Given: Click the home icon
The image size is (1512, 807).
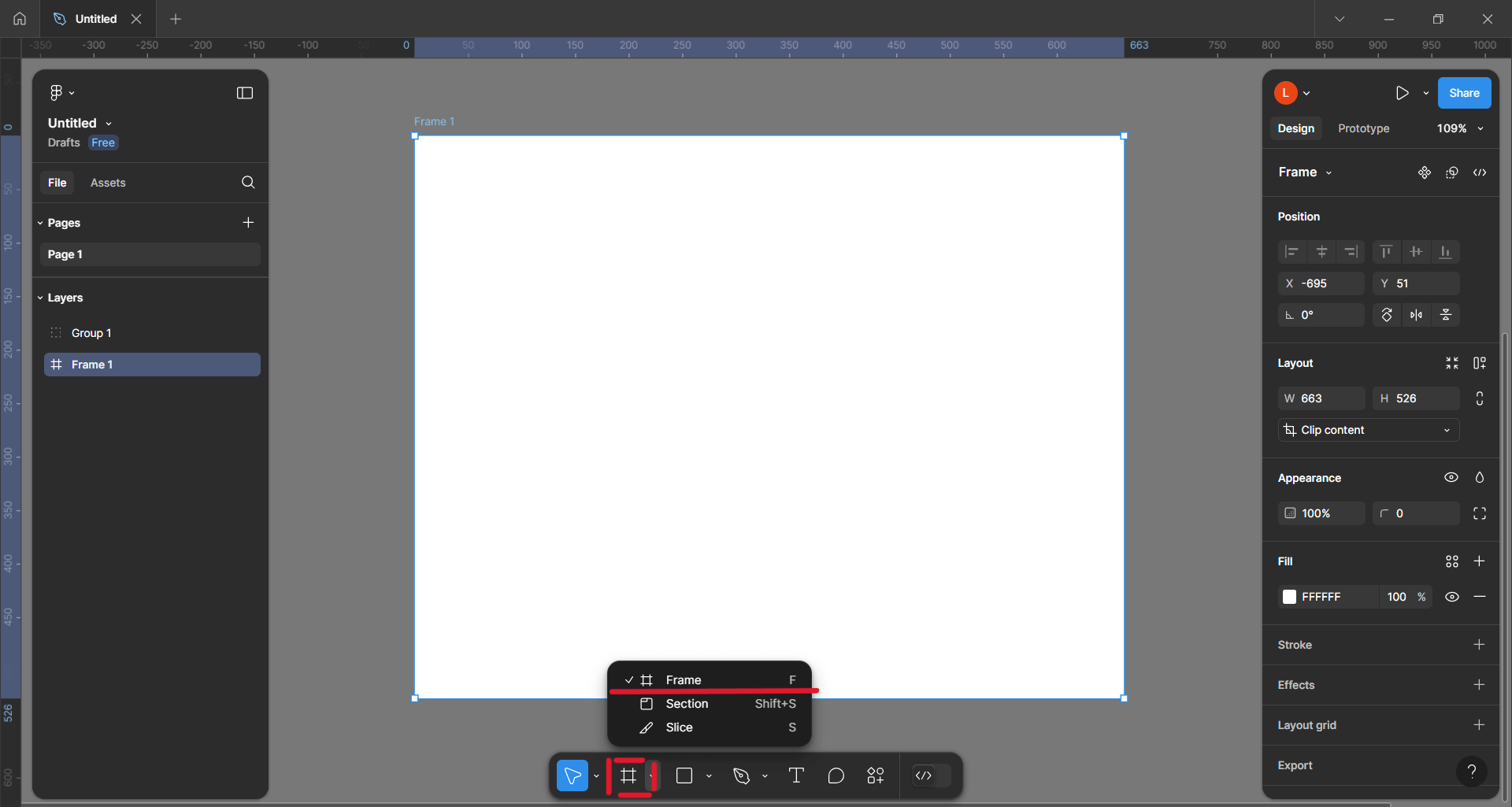Looking at the screenshot, I should [20, 18].
